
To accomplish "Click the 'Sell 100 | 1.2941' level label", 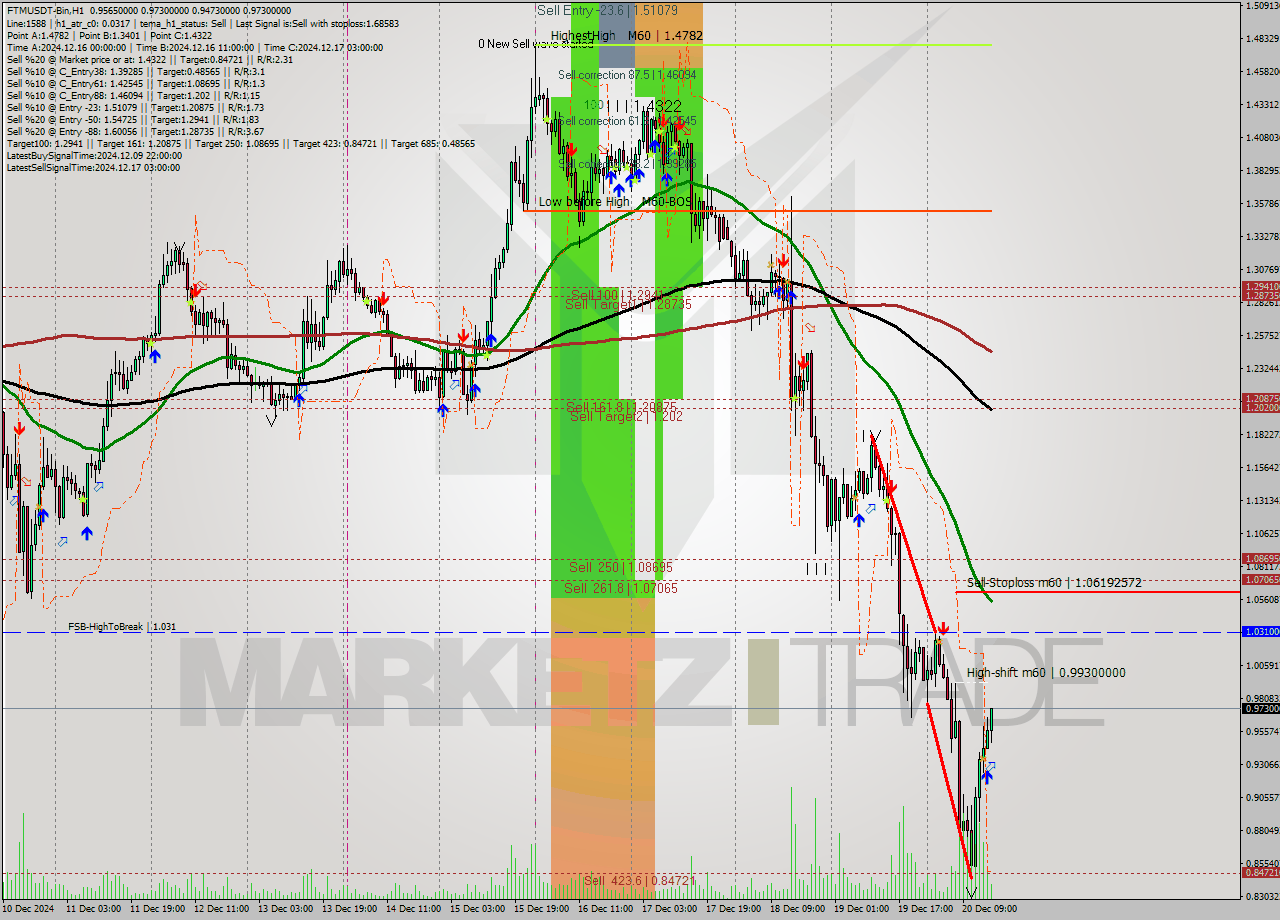I will 616,295.
